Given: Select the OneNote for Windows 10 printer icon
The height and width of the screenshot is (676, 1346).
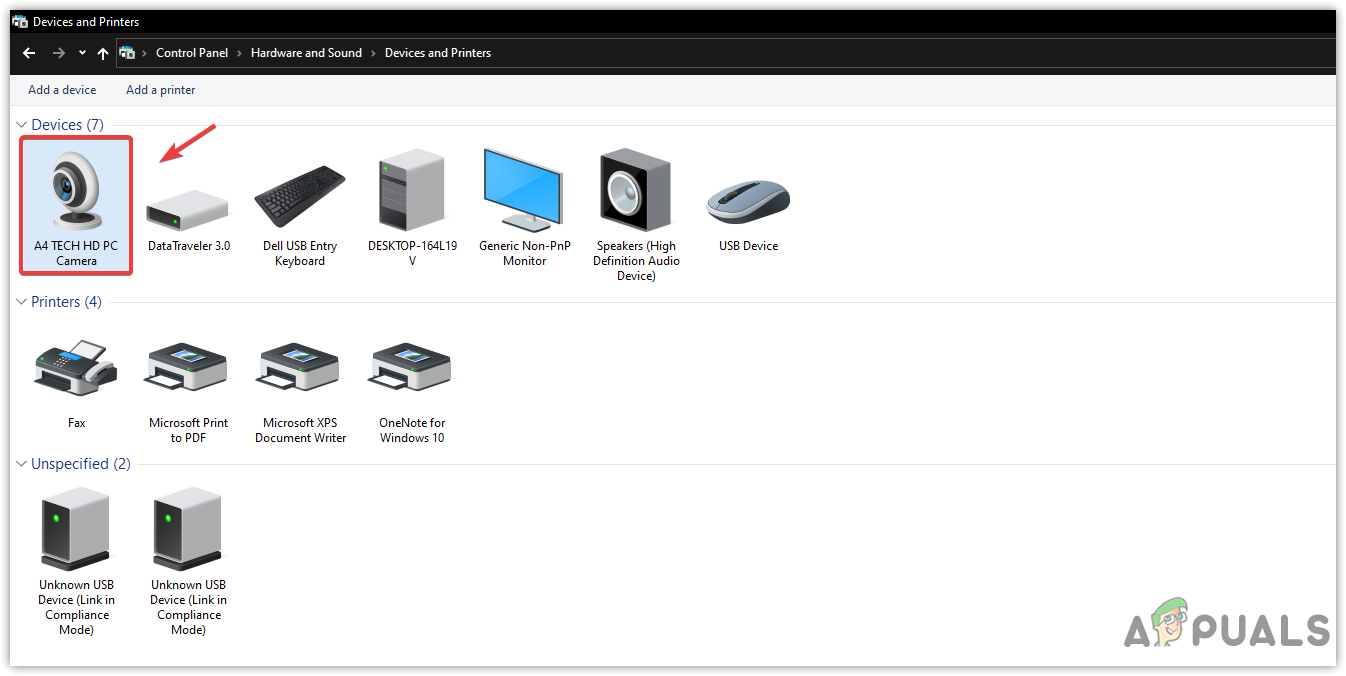Looking at the screenshot, I should pyautogui.click(x=412, y=366).
